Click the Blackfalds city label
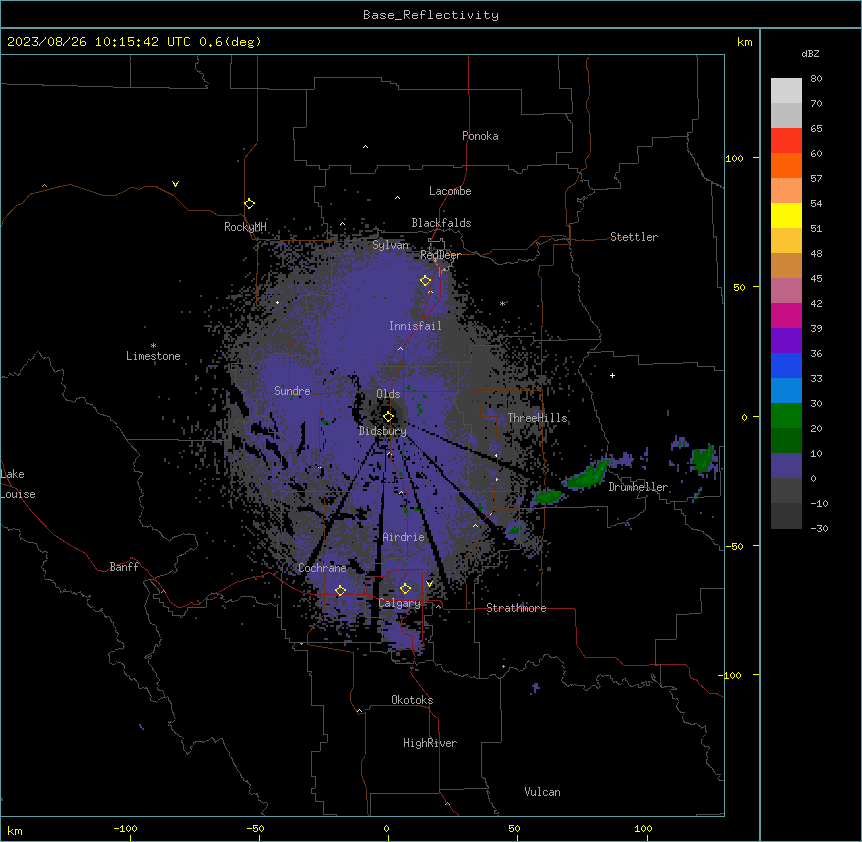The width and height of the screenshot is (862, 842). 441,223
